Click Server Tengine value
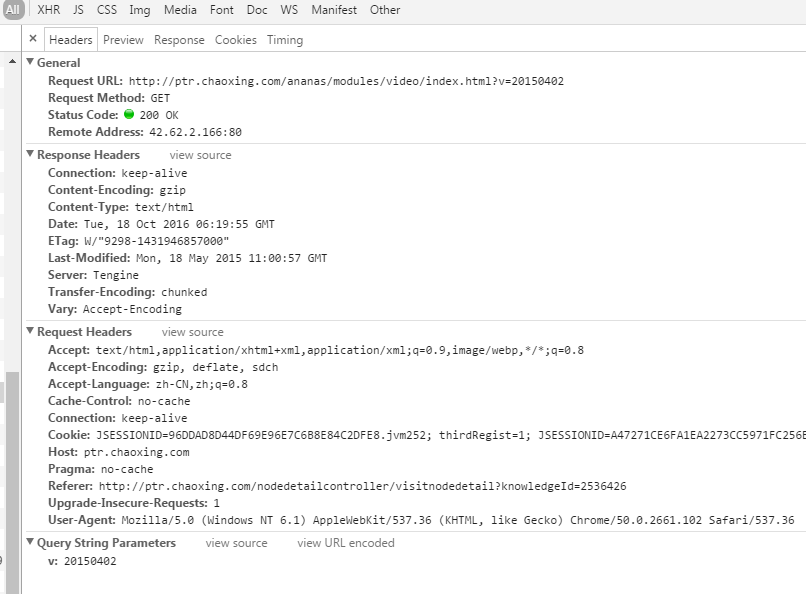The height and width of the screenshot is (594, 806). click(116, 275)
